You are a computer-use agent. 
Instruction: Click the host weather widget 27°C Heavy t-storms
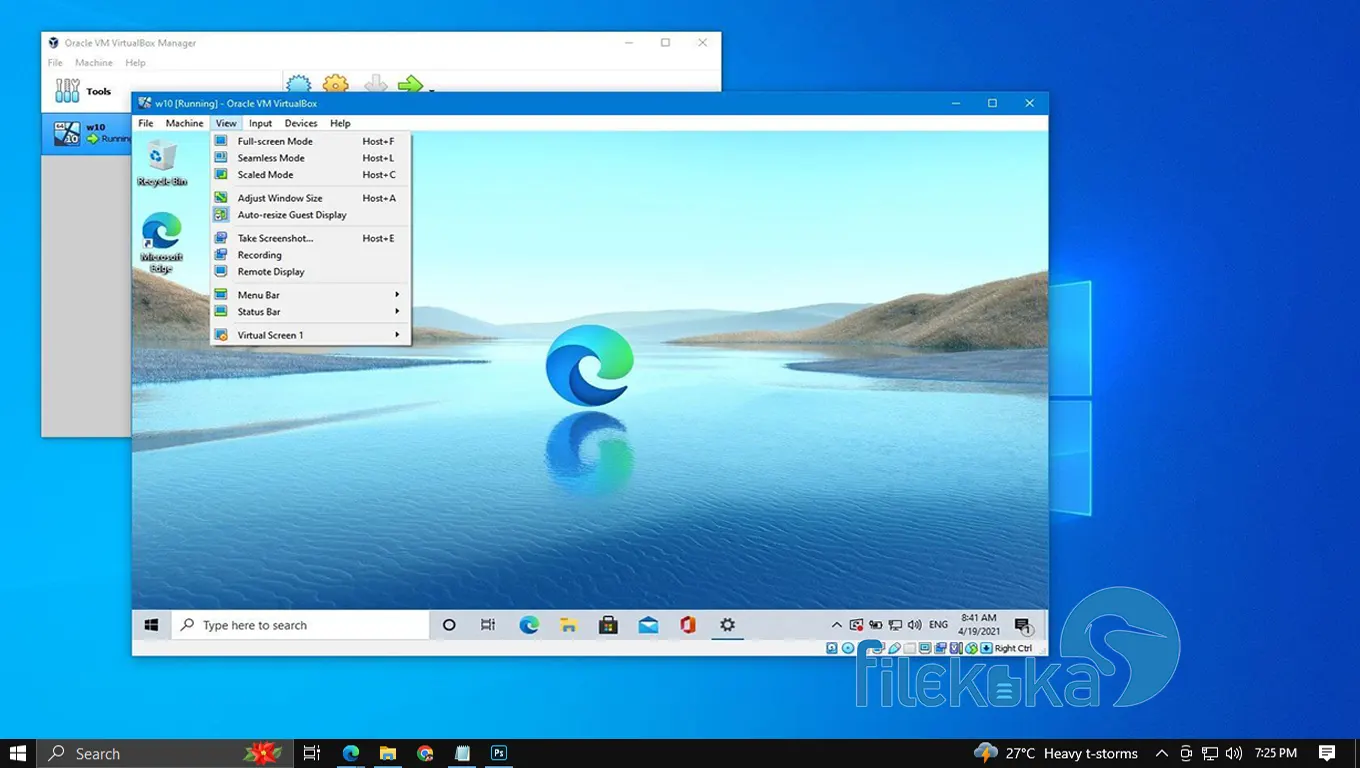[1056, 753]
